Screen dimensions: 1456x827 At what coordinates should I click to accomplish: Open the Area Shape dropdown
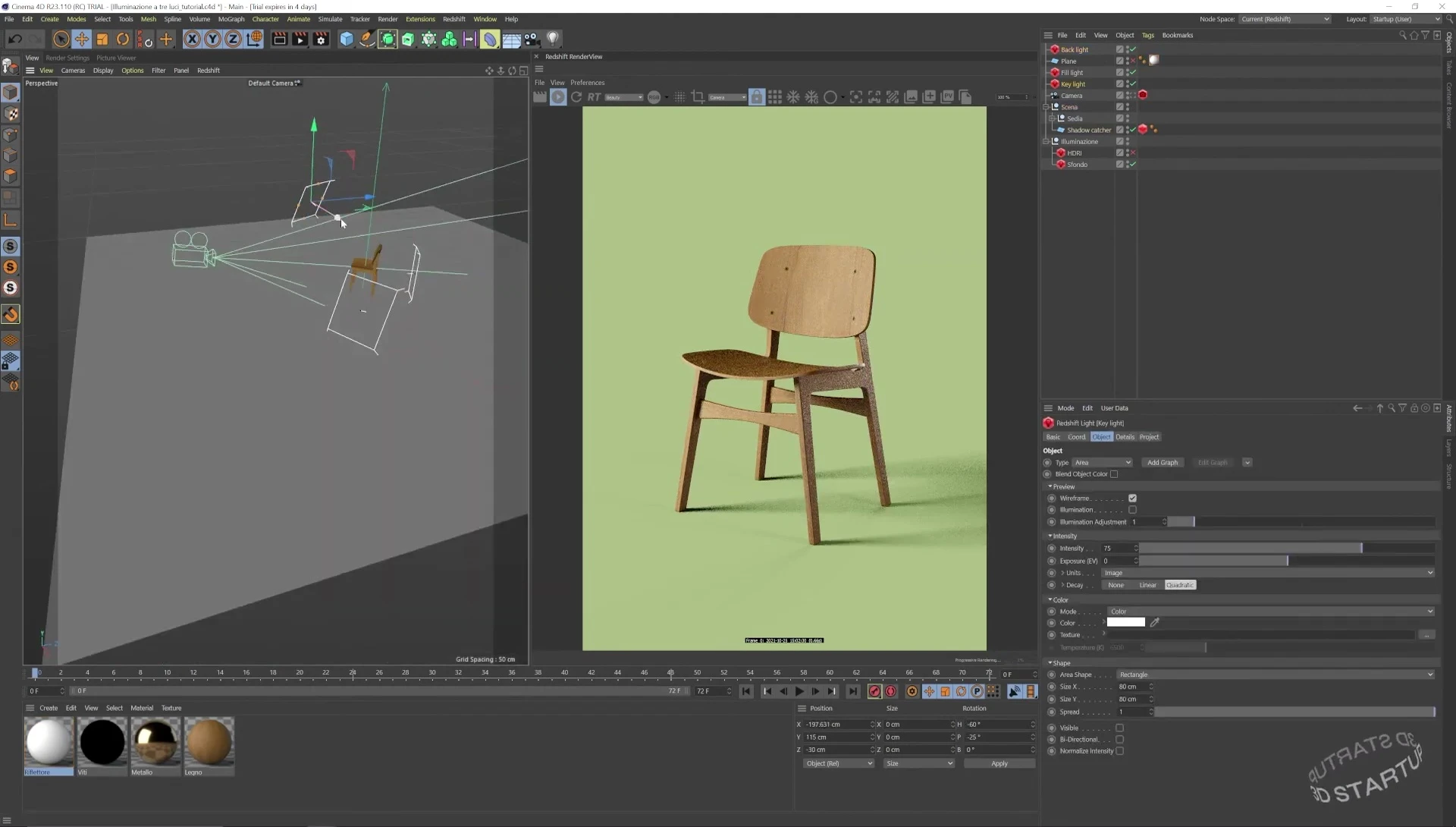[x=1276, y=674]
